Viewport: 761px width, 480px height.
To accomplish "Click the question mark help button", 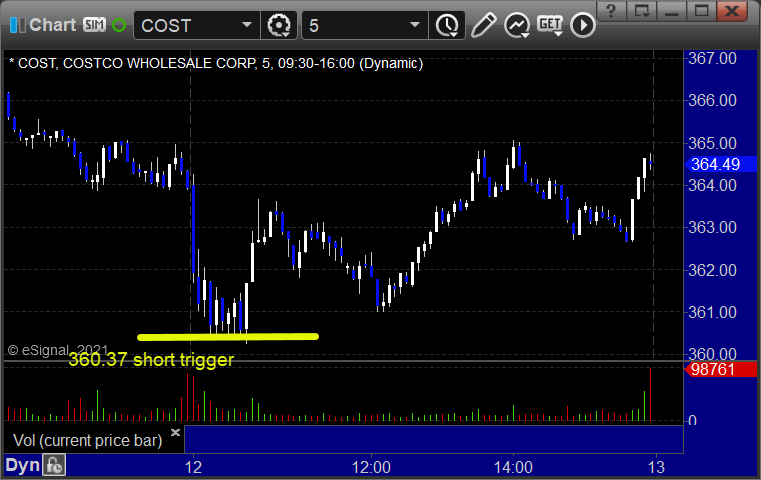I will coord(611,11).
